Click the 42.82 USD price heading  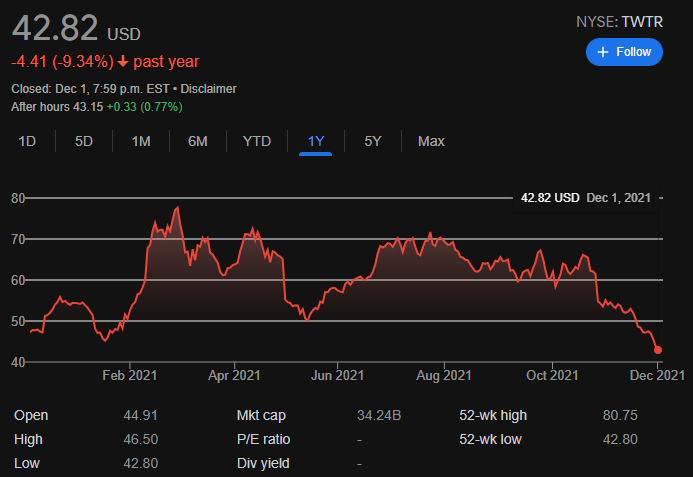pyautogui.click(x=76, y=28)
